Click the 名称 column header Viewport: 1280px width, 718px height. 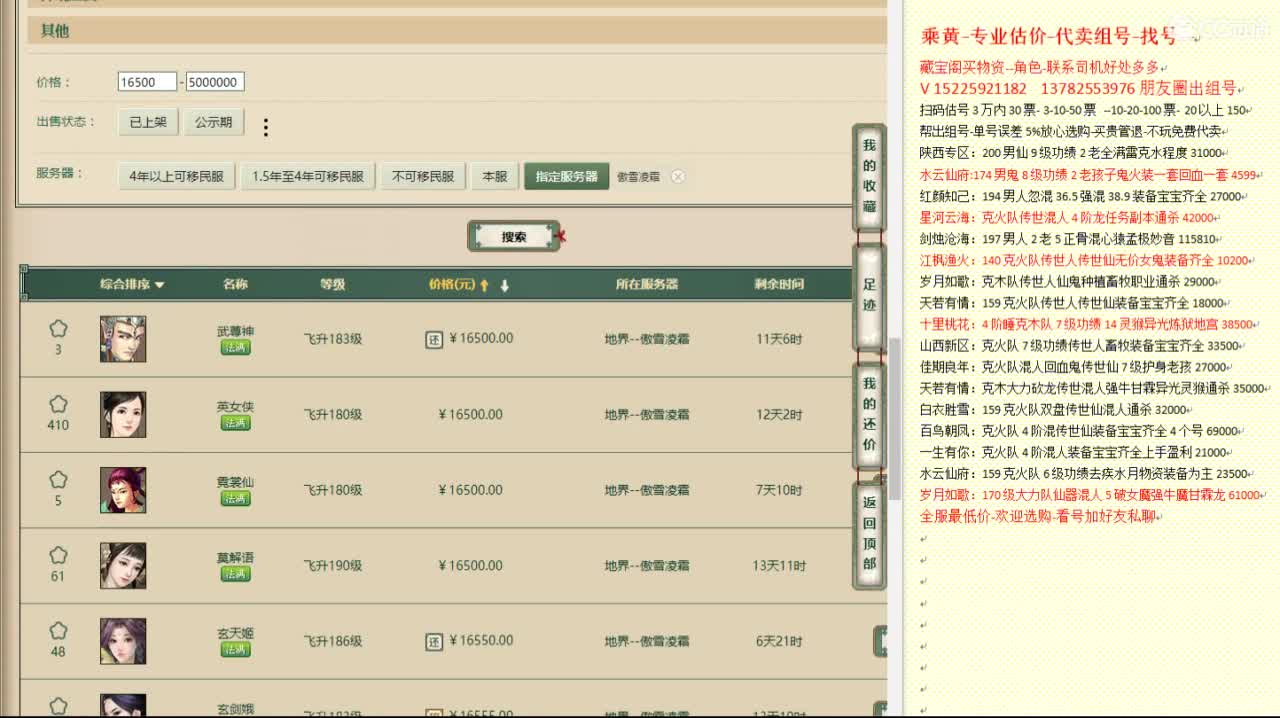[235, 285]
